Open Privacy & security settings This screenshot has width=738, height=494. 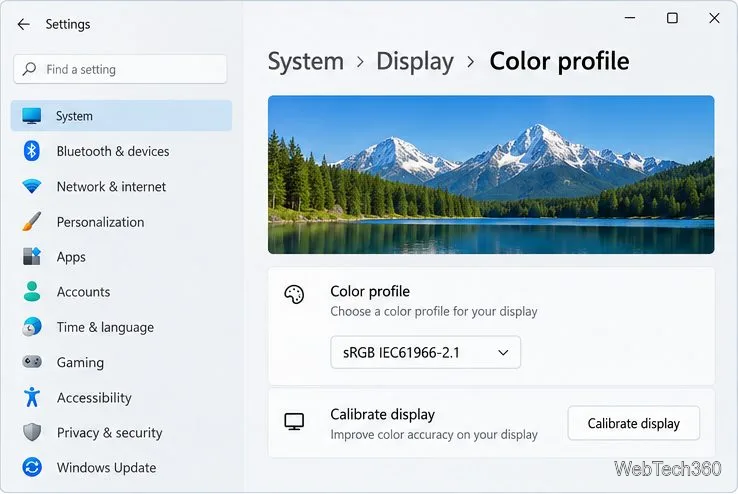coord(121,432)
